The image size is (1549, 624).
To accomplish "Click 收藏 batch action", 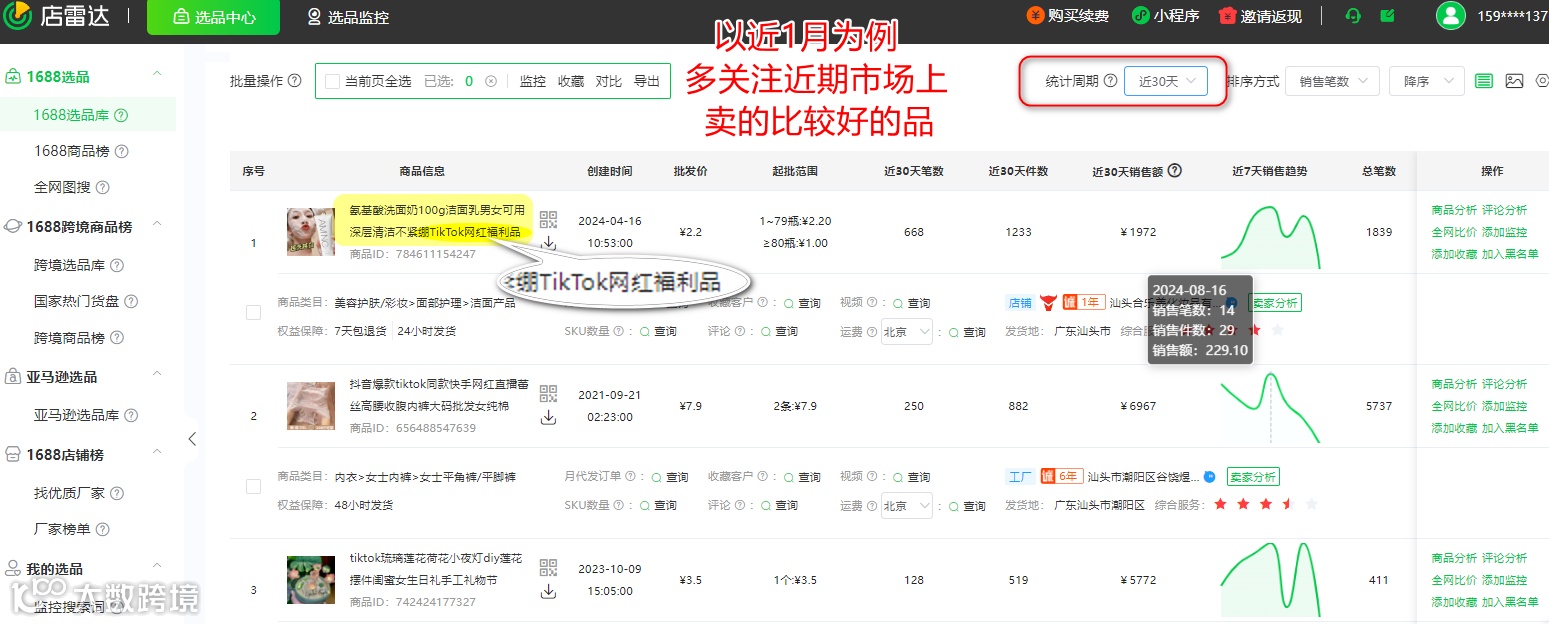I will [x=571, y=81].
